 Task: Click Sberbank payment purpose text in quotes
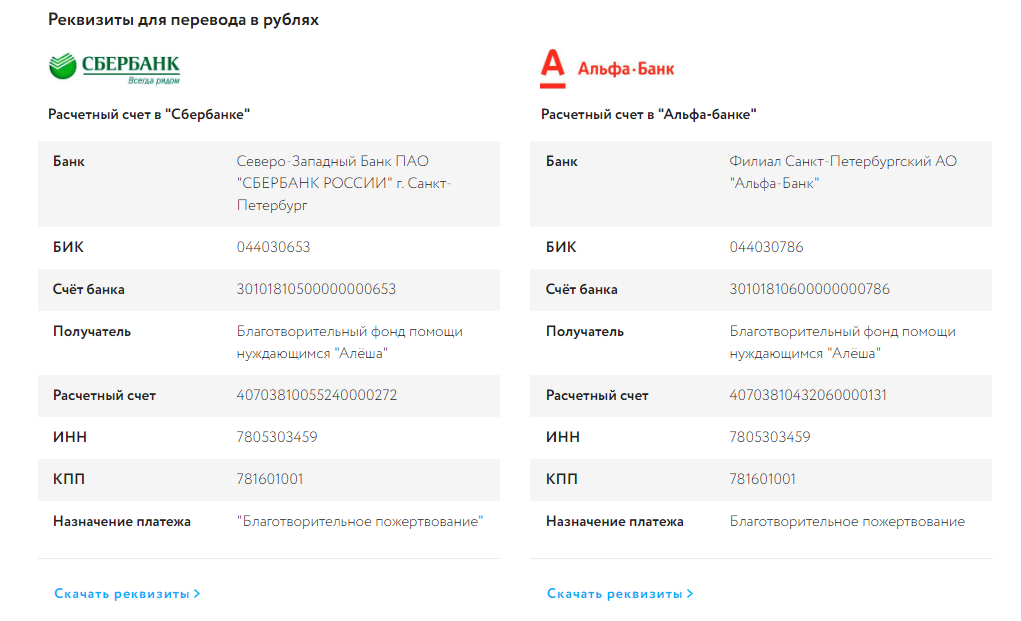pyautogui.click(x=360, y=521)
